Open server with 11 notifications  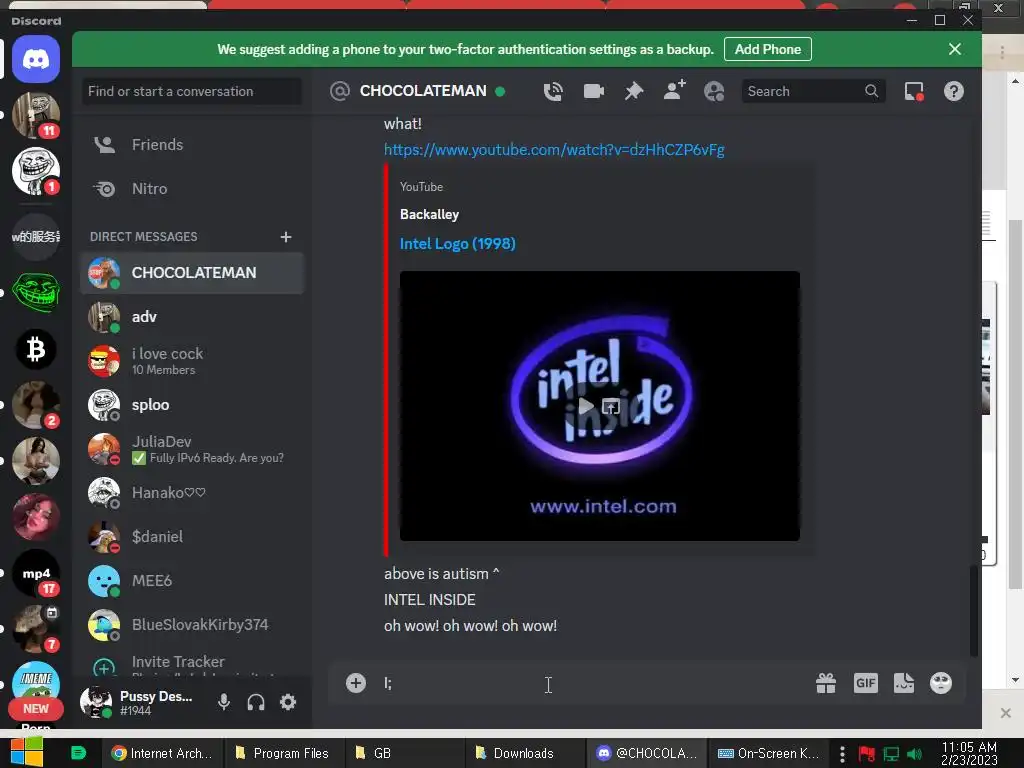pos(36,116)
